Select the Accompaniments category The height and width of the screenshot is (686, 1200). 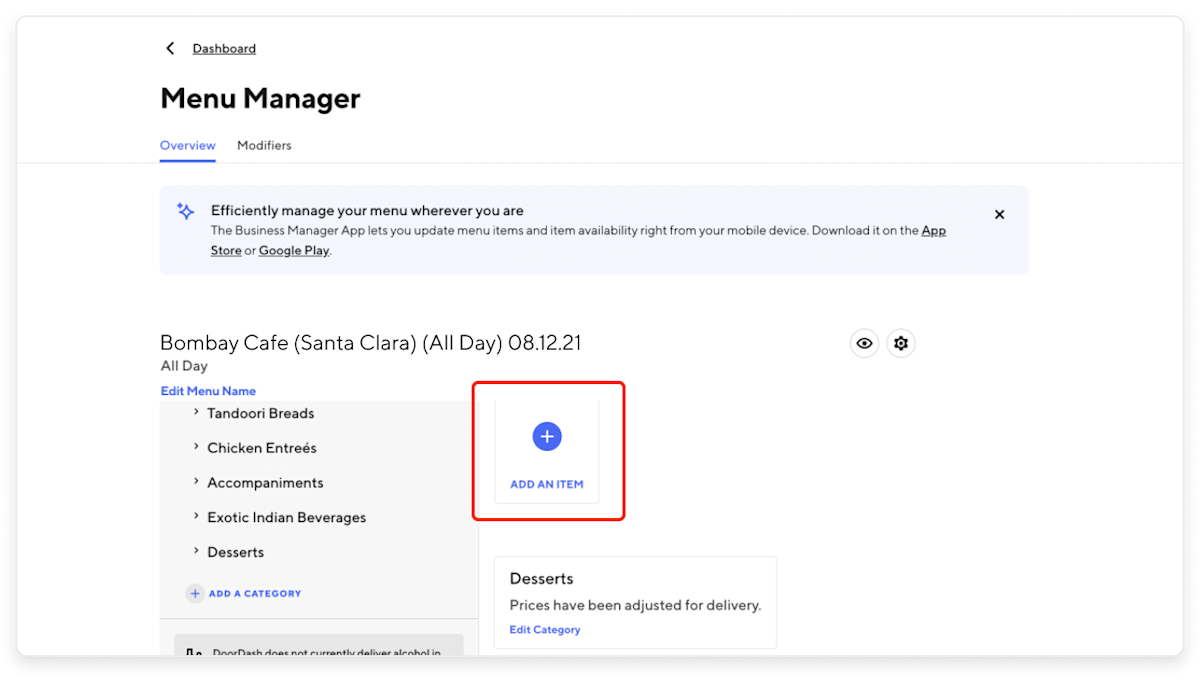265,483
